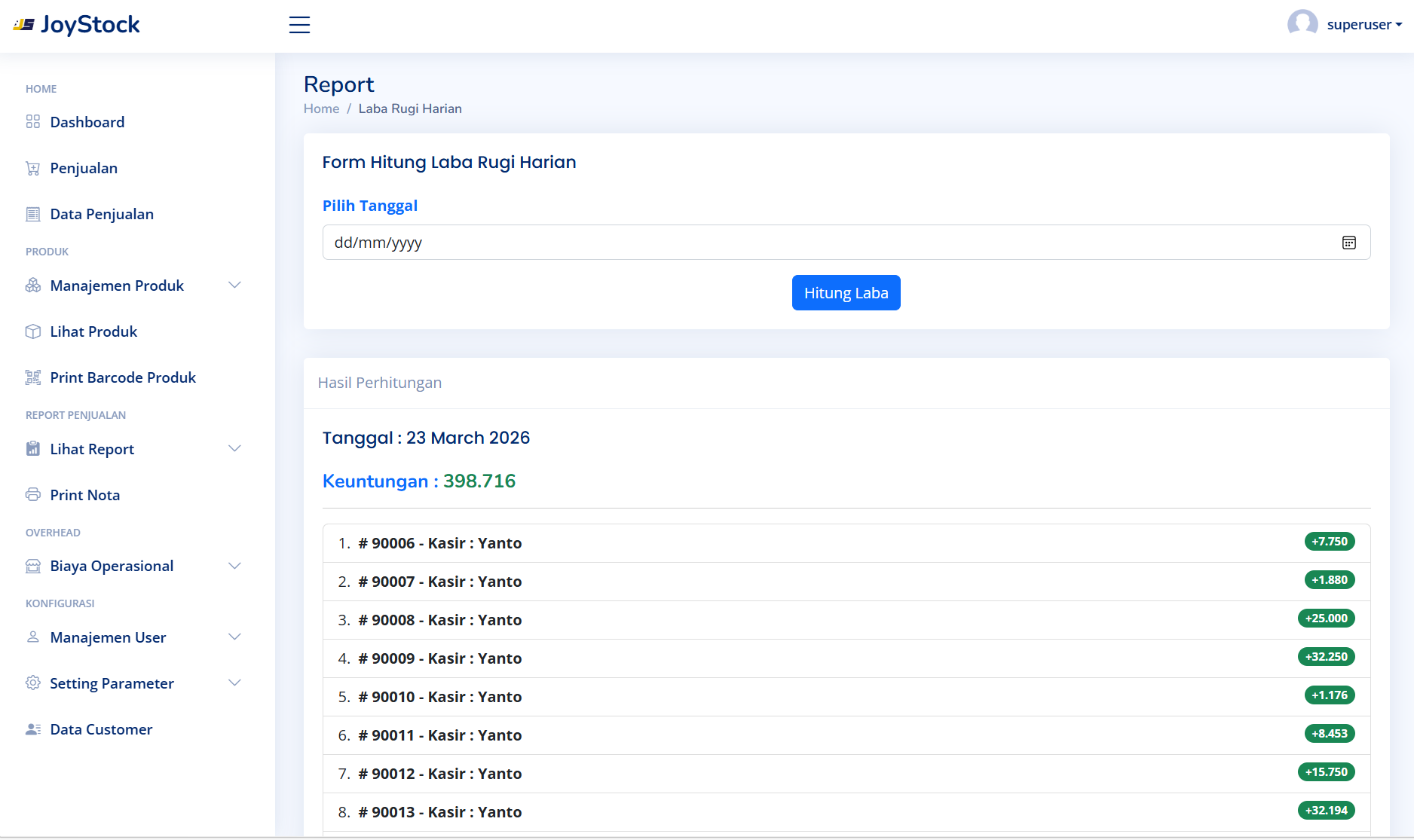This screenshot has height=840, width=1414.
Task: Click the Biaya Operasional shop icon
Action: coord(33,566)
